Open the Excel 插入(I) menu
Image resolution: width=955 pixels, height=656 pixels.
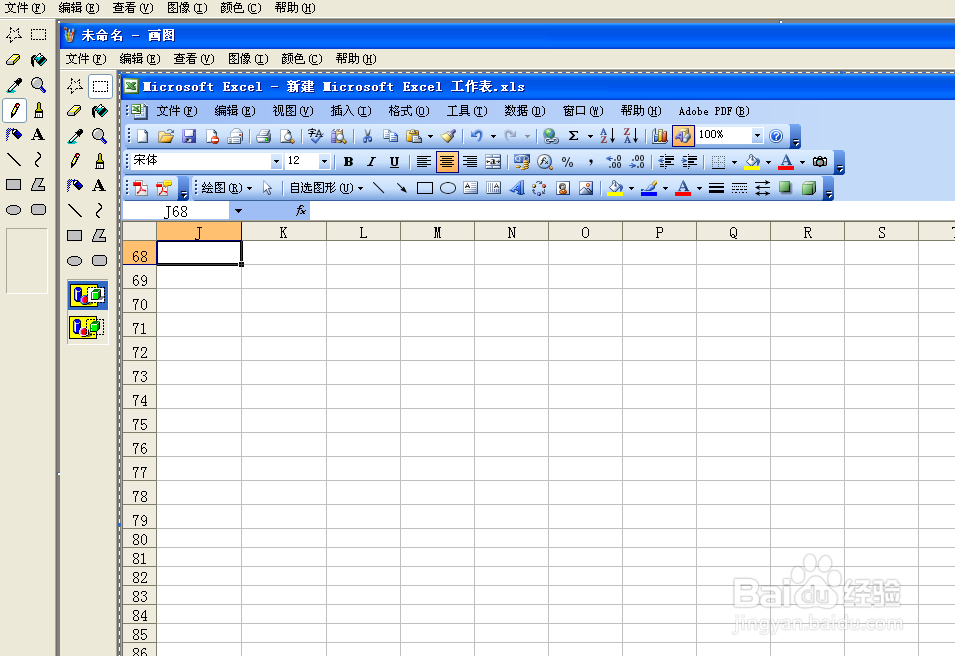[351, 111]
